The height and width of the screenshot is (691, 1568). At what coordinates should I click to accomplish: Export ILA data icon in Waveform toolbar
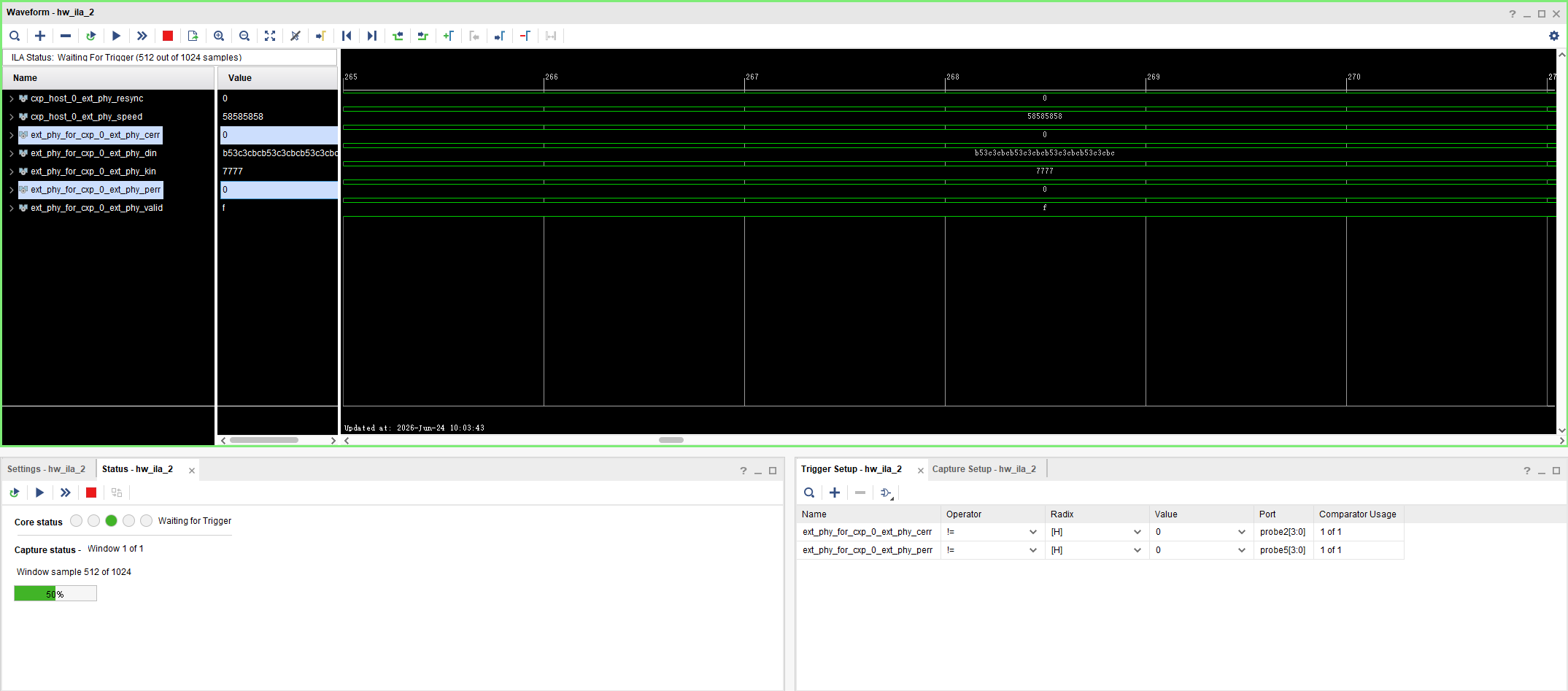point(193,36)
